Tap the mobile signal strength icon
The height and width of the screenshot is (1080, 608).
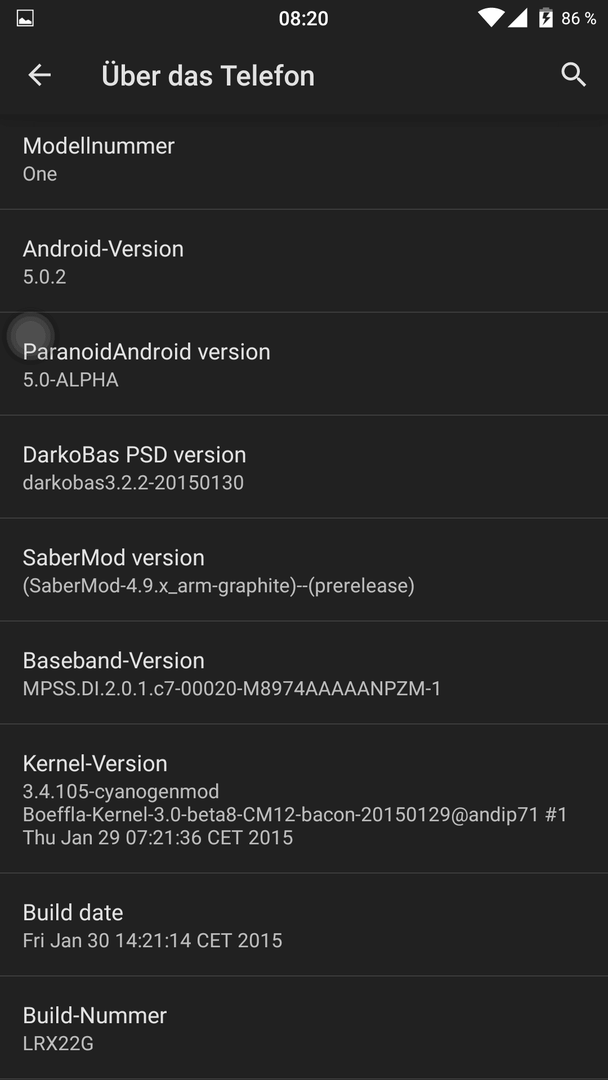518,18
